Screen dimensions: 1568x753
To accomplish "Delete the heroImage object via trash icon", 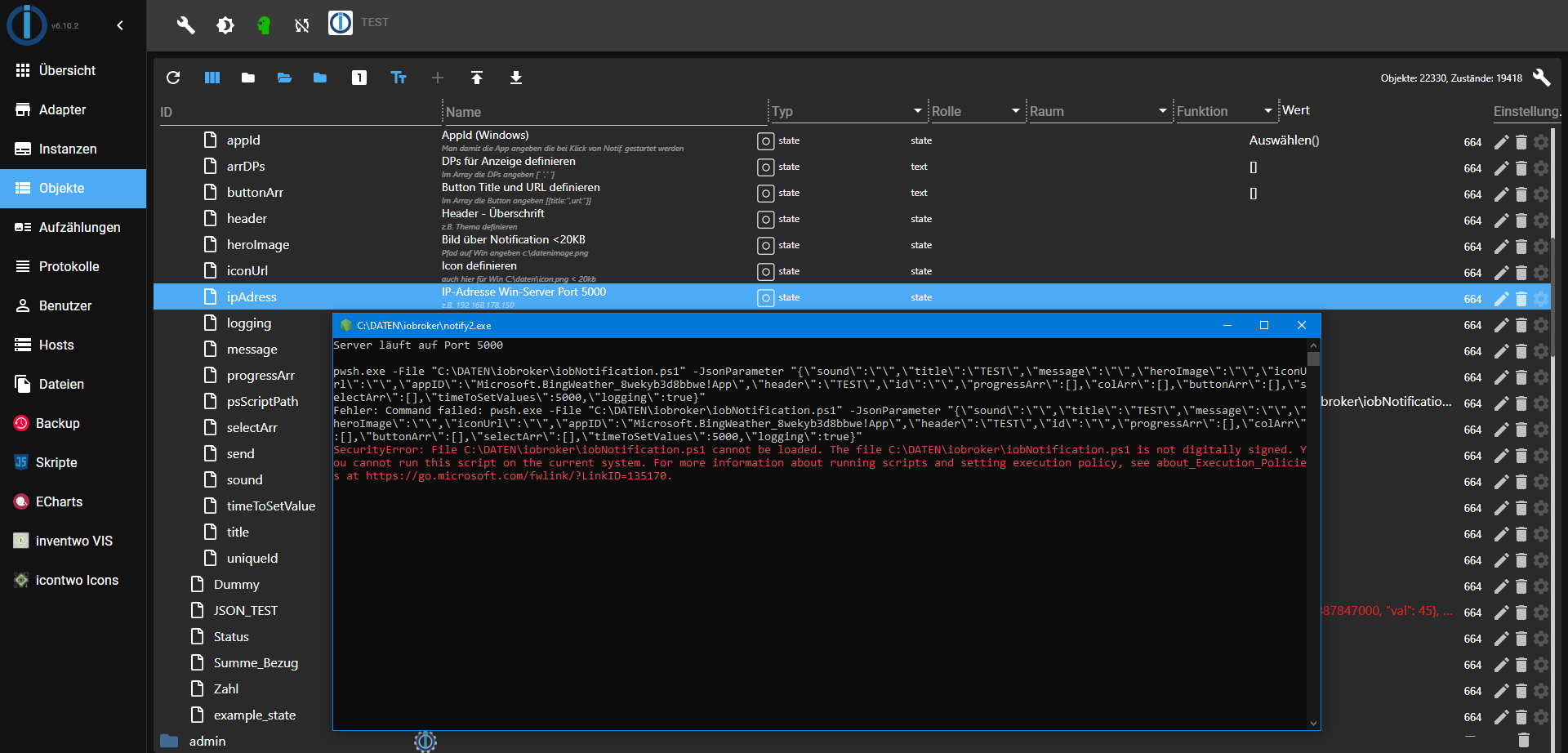I will 1521,247.
